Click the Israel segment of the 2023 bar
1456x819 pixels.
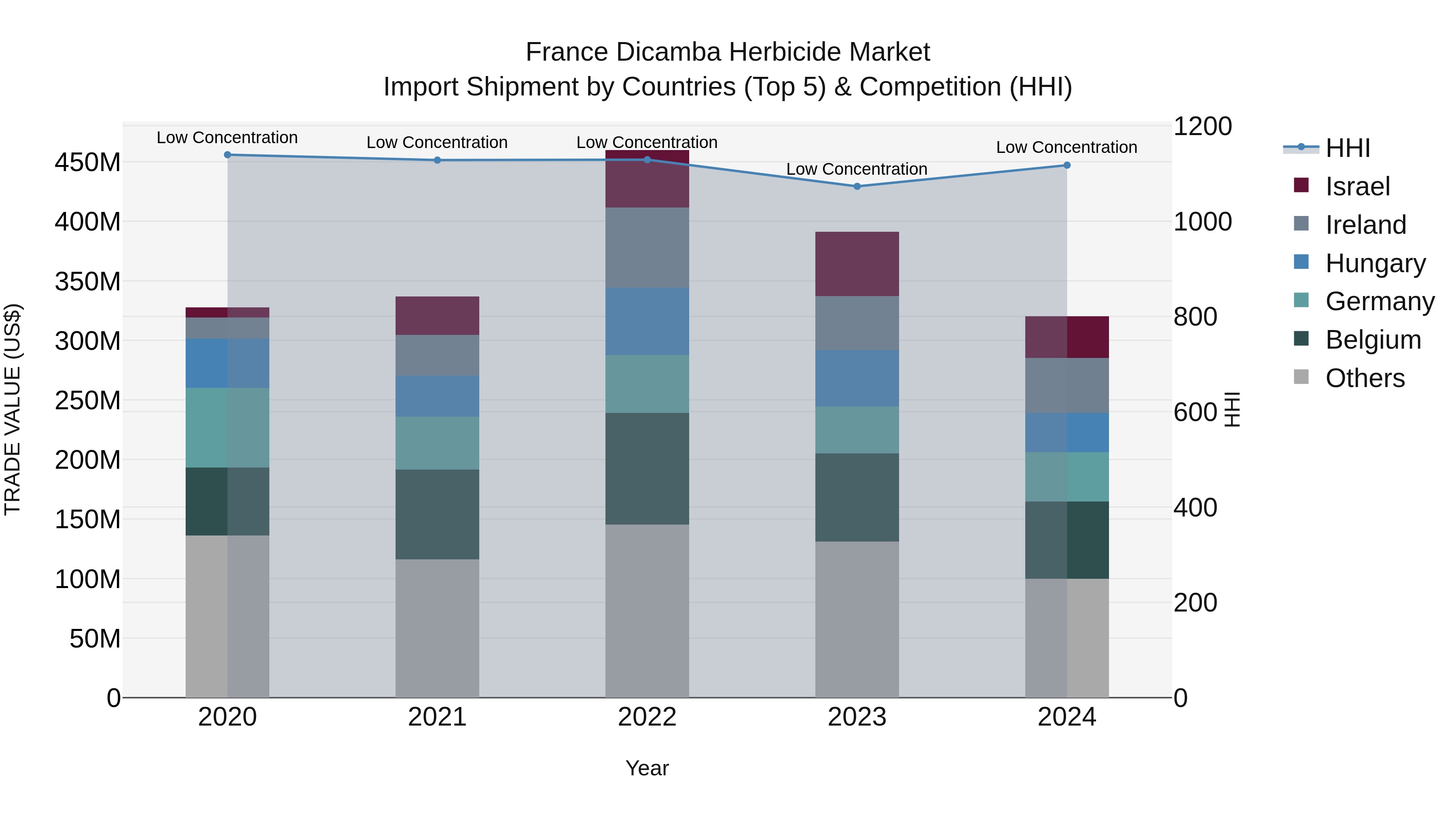[x=857, y=264]
